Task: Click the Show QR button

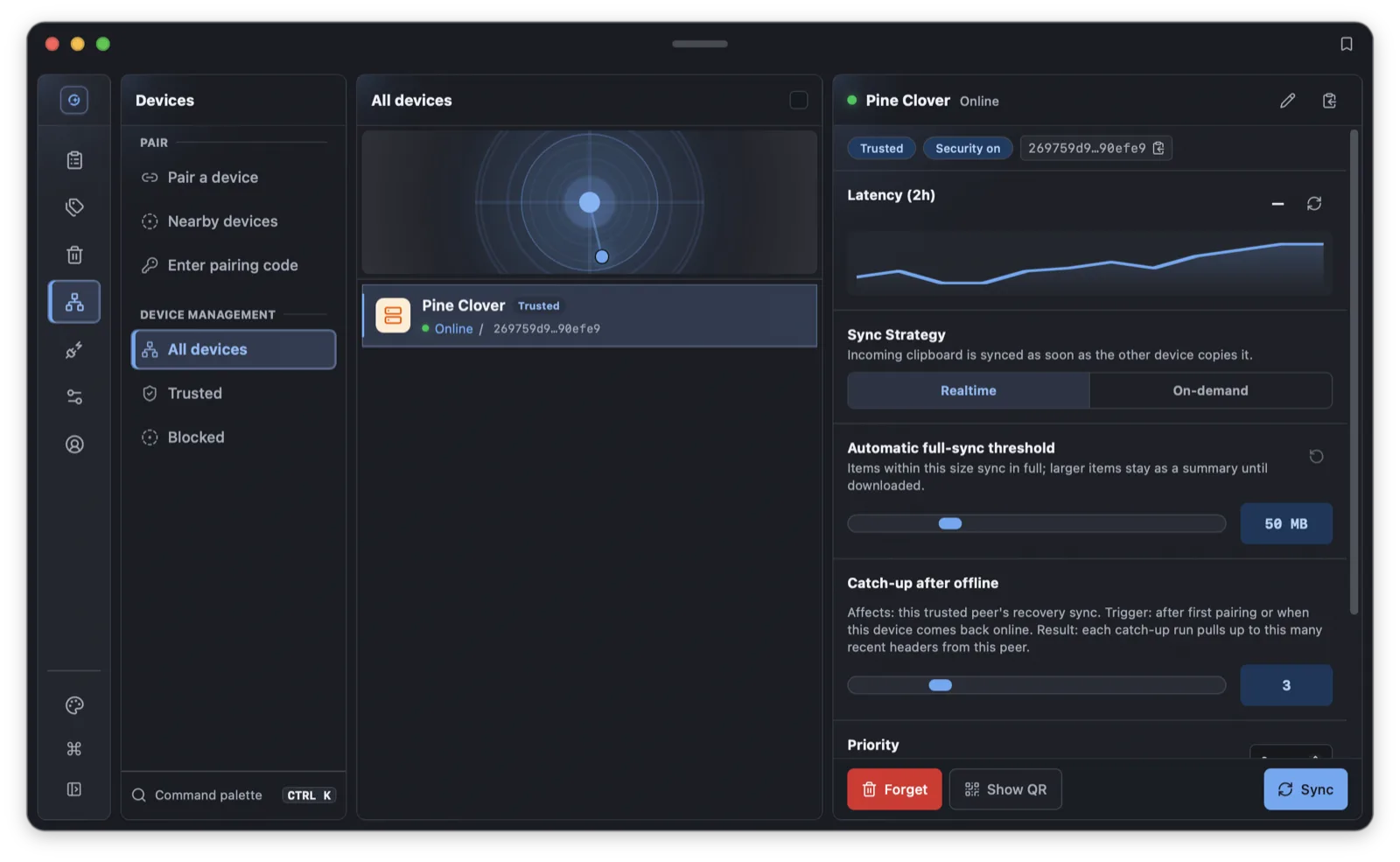Action: coord(1005,789)
